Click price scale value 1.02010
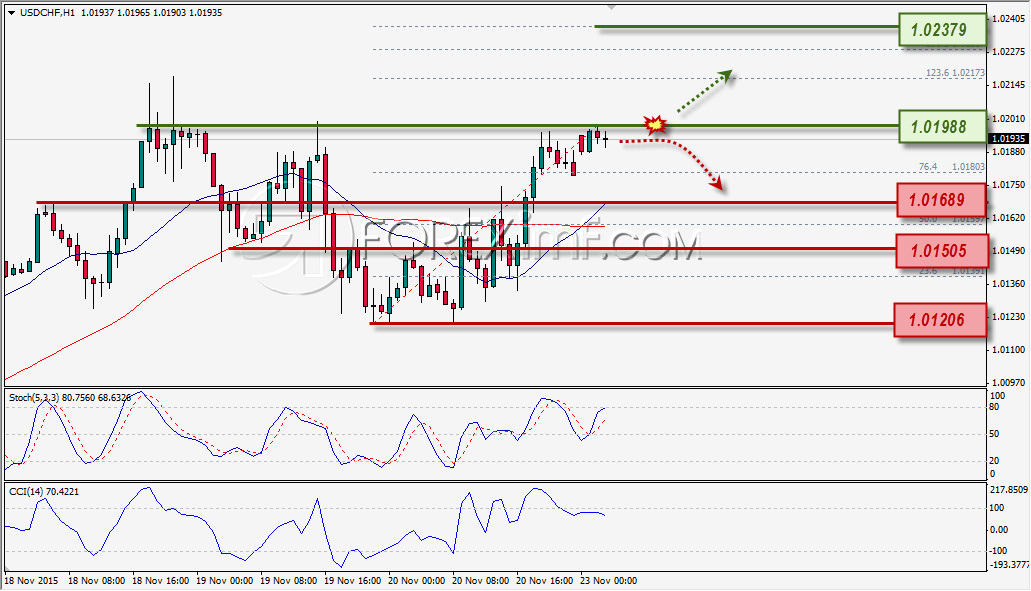1031x591 pixels. 1009,118
